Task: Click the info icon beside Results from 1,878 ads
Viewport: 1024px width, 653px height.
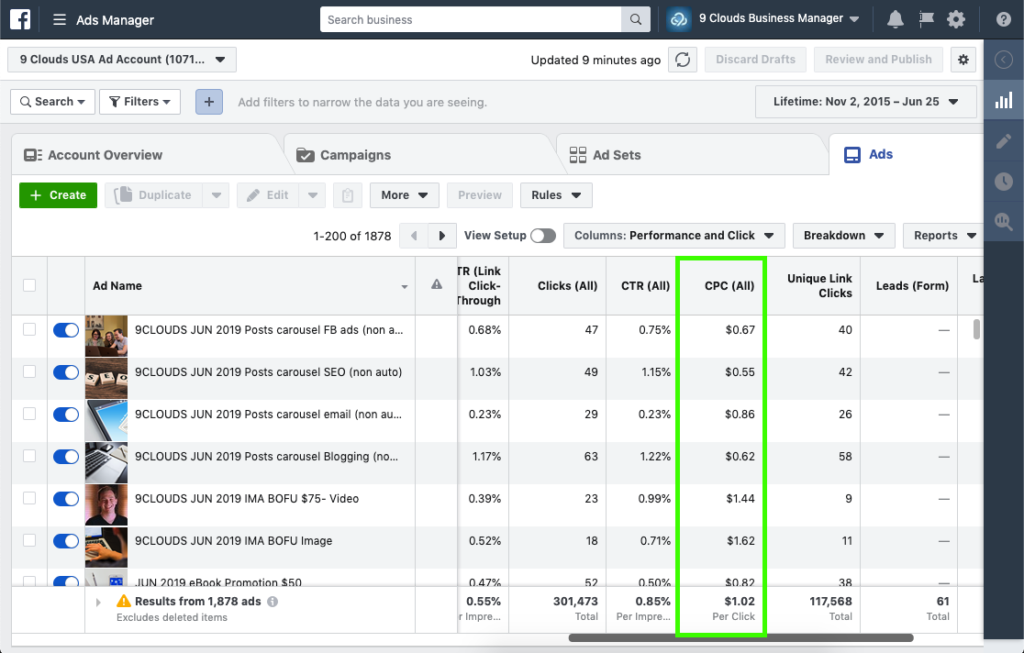Action: [272, 601]
